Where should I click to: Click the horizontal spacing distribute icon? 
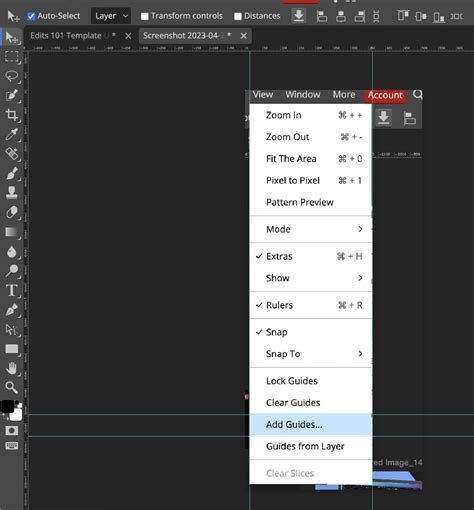click(x=457, y=16)
